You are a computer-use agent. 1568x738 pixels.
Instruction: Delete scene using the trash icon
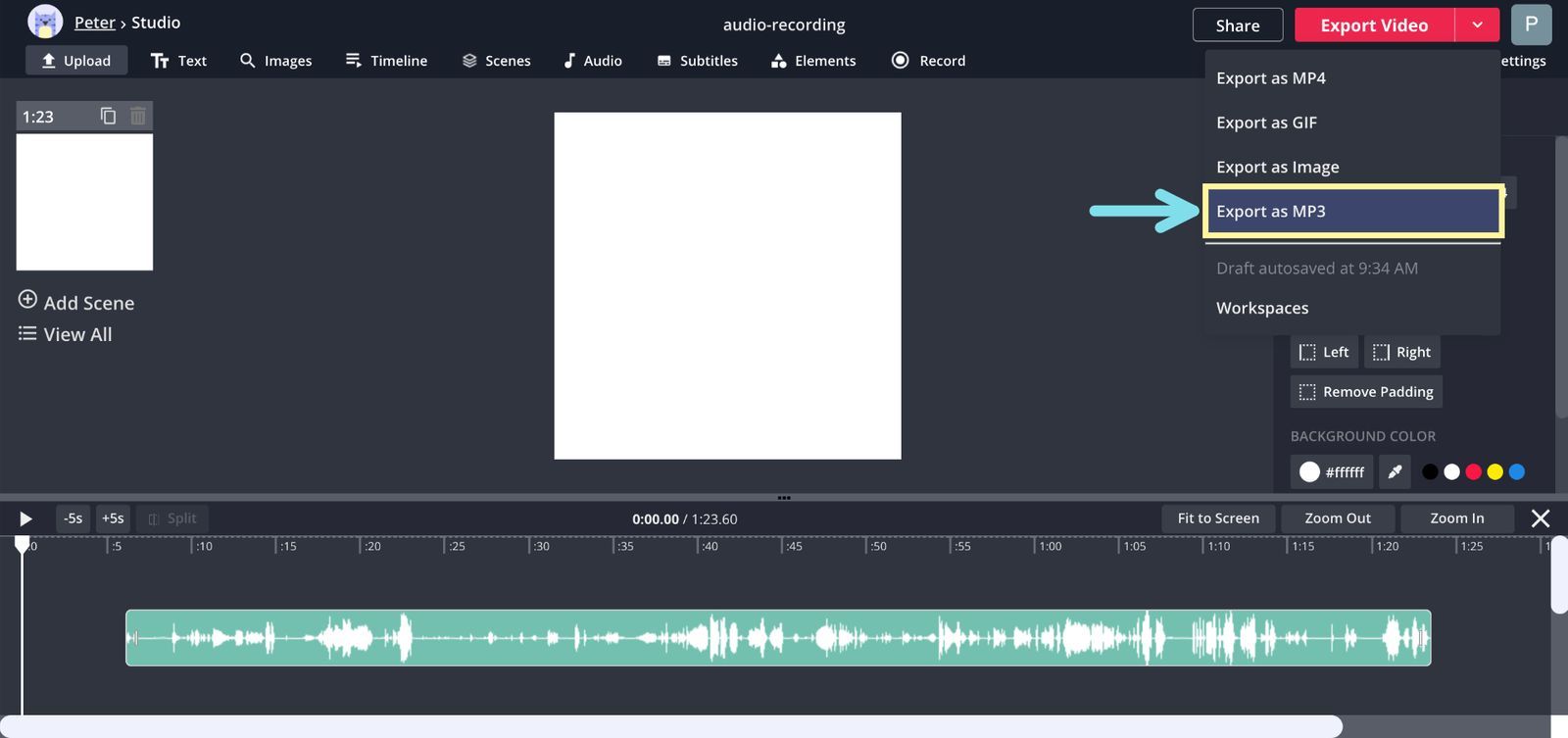[x=138, y=116]
